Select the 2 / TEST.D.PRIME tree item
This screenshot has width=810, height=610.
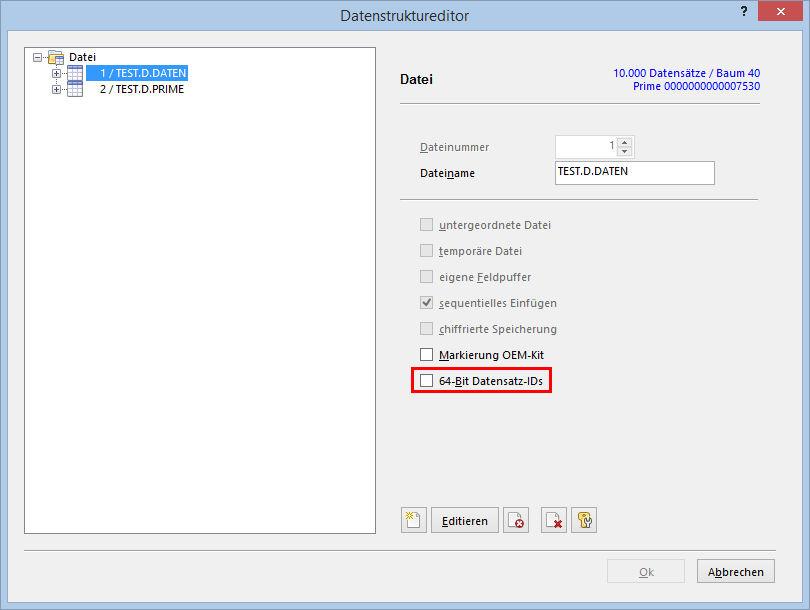(x=141, y=89)
